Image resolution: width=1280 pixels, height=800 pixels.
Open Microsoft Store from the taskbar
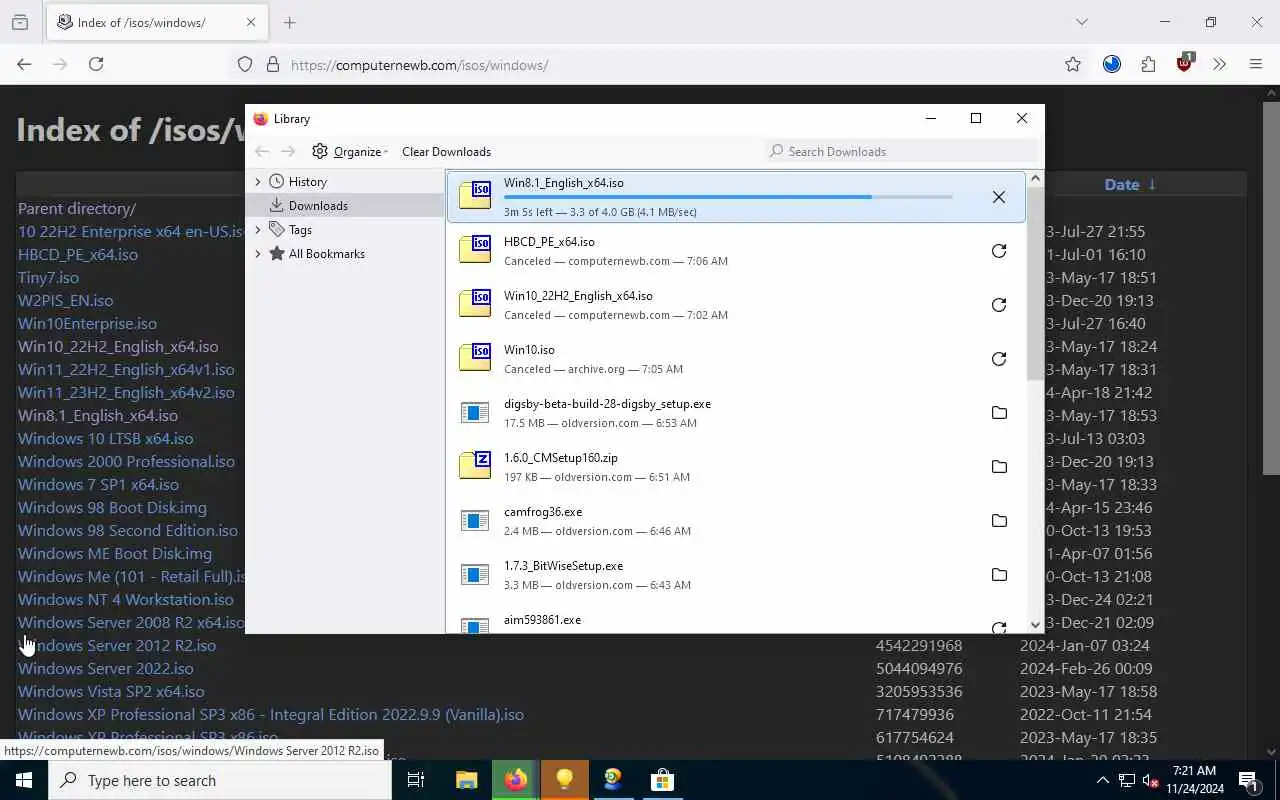pos(662,780)
